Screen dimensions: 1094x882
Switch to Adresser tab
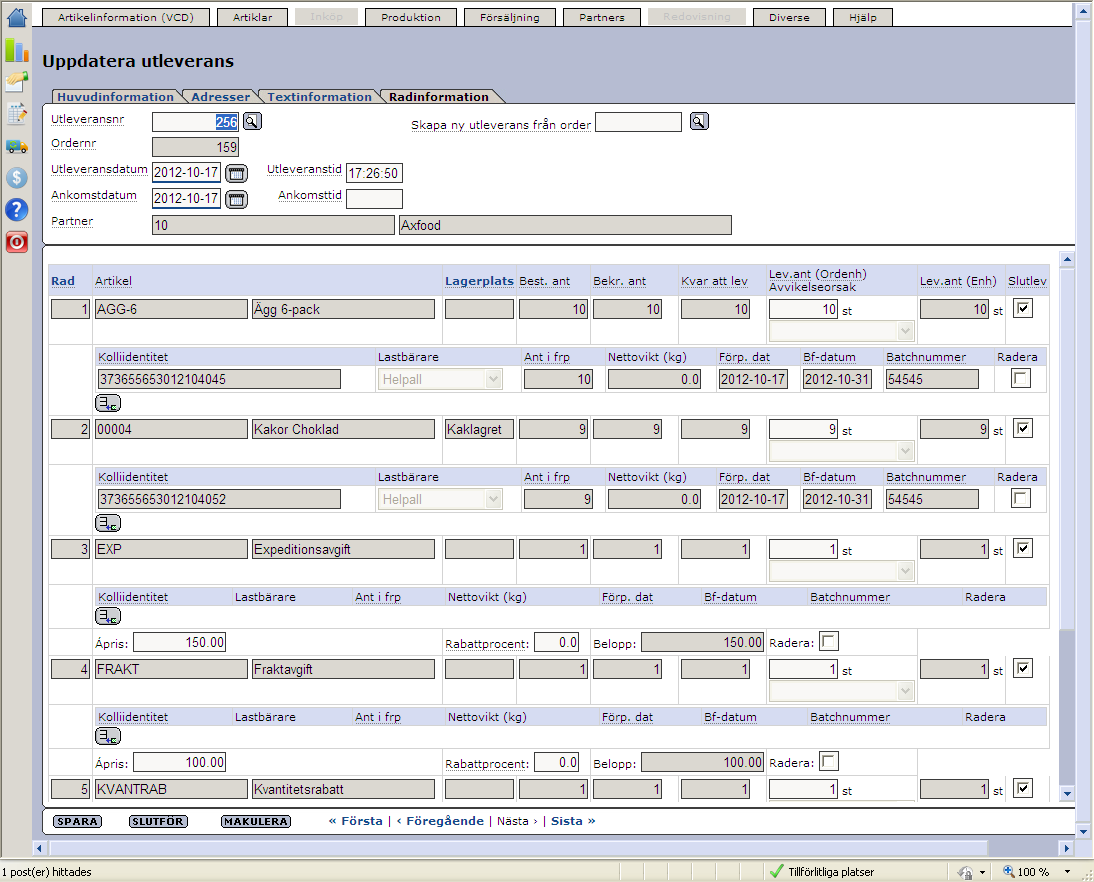(220, 97)
